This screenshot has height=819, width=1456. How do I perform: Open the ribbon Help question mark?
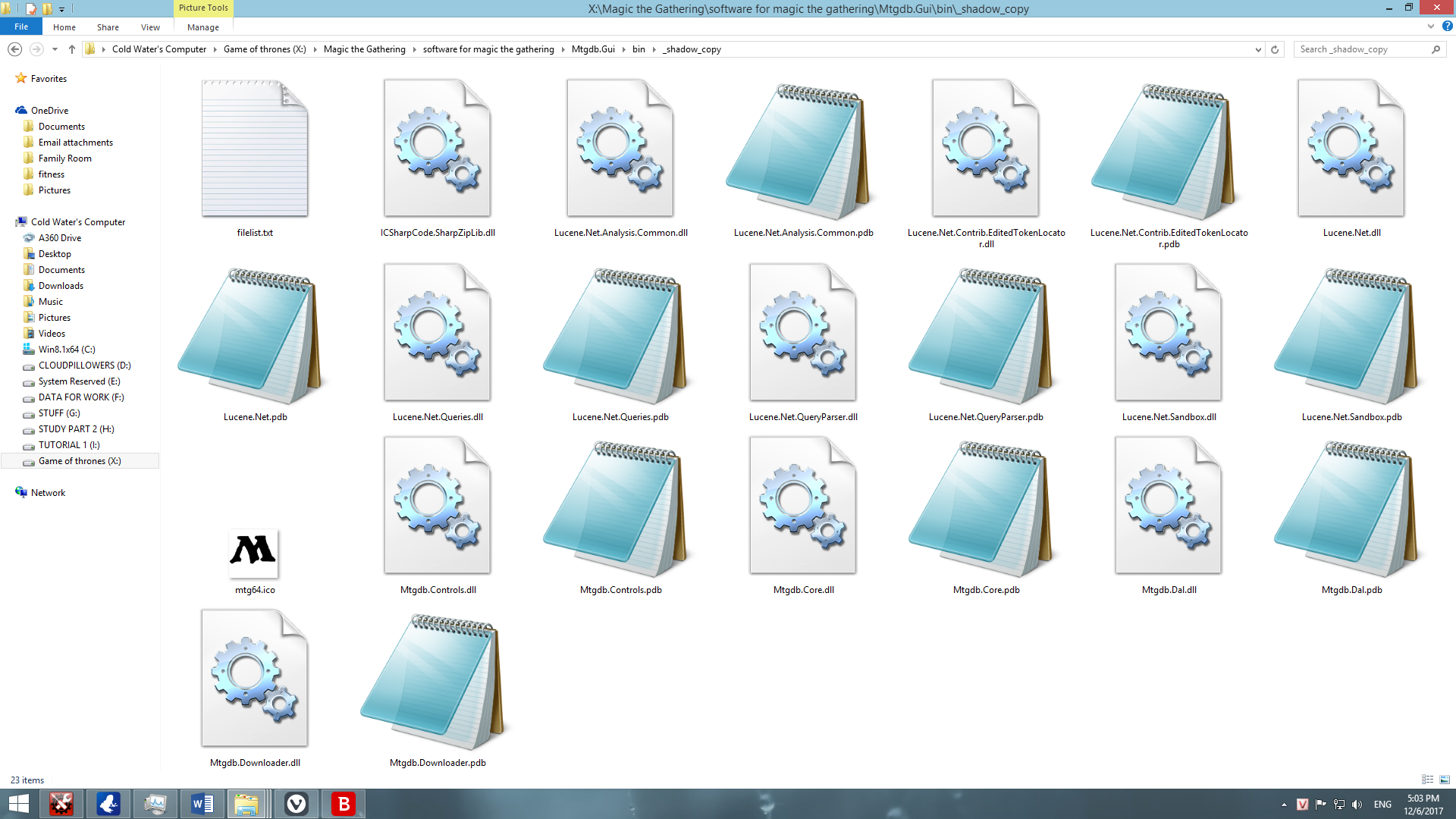point(1447,27)
